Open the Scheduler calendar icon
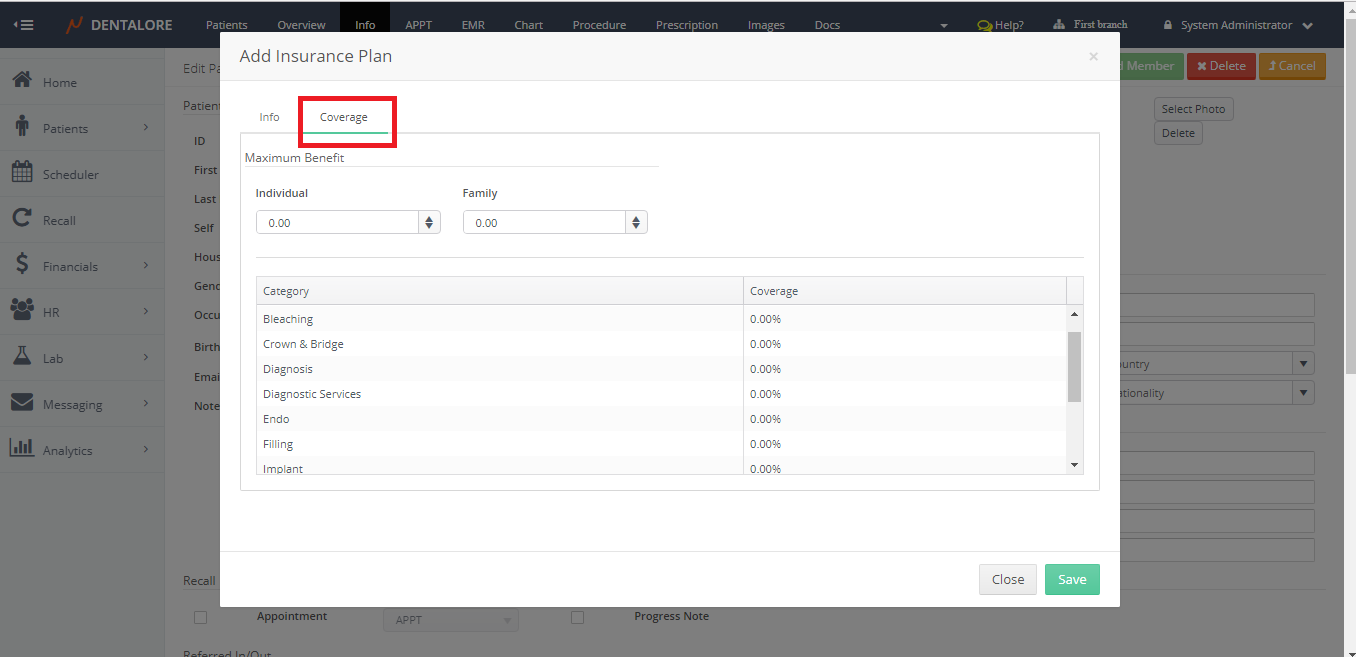This screenshot has width=1356, height=657. (x=22, y=173)
